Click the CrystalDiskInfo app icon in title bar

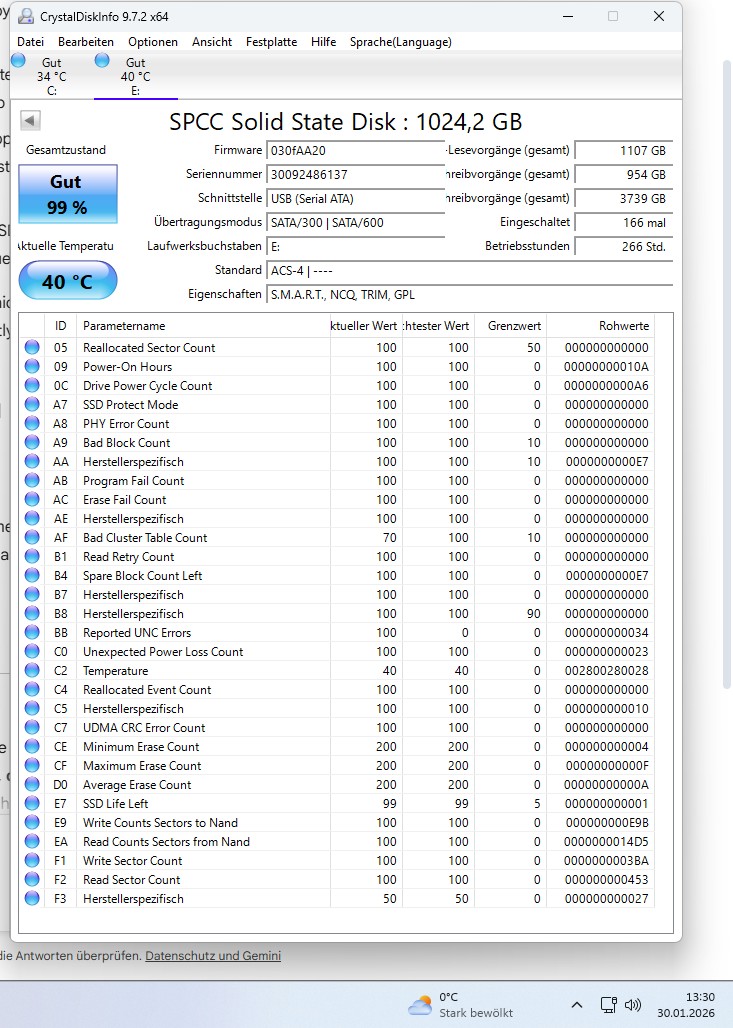point(25,17)
